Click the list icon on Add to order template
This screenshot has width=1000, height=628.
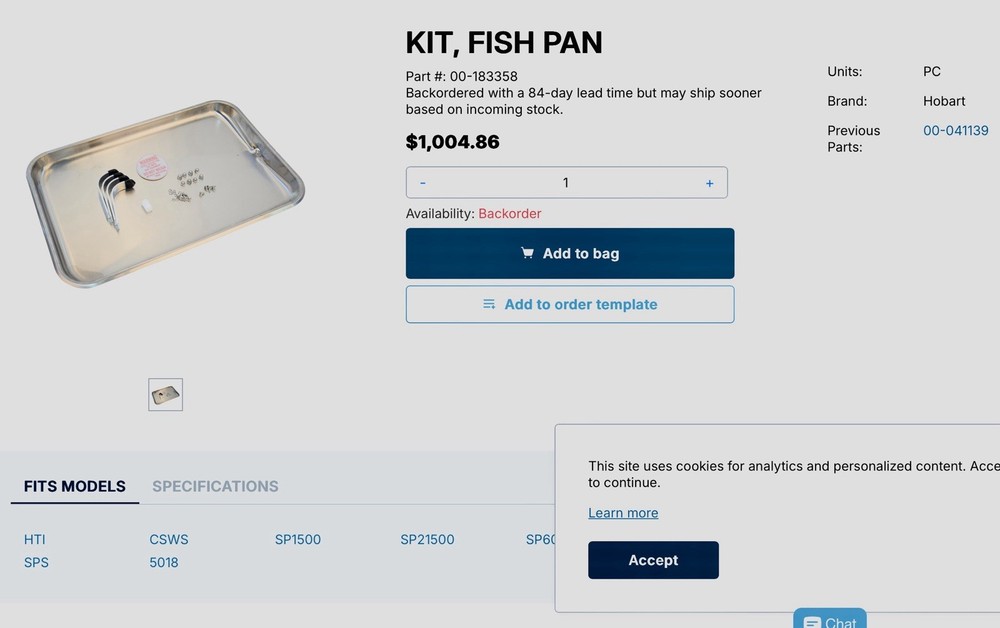pos(488,304)
